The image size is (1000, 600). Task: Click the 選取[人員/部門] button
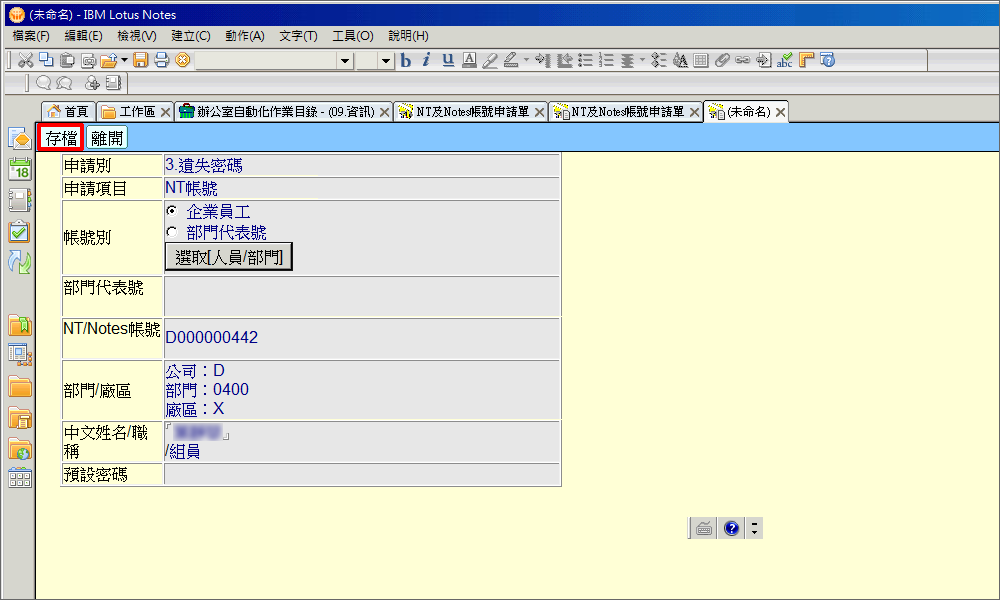pos(228,256)
